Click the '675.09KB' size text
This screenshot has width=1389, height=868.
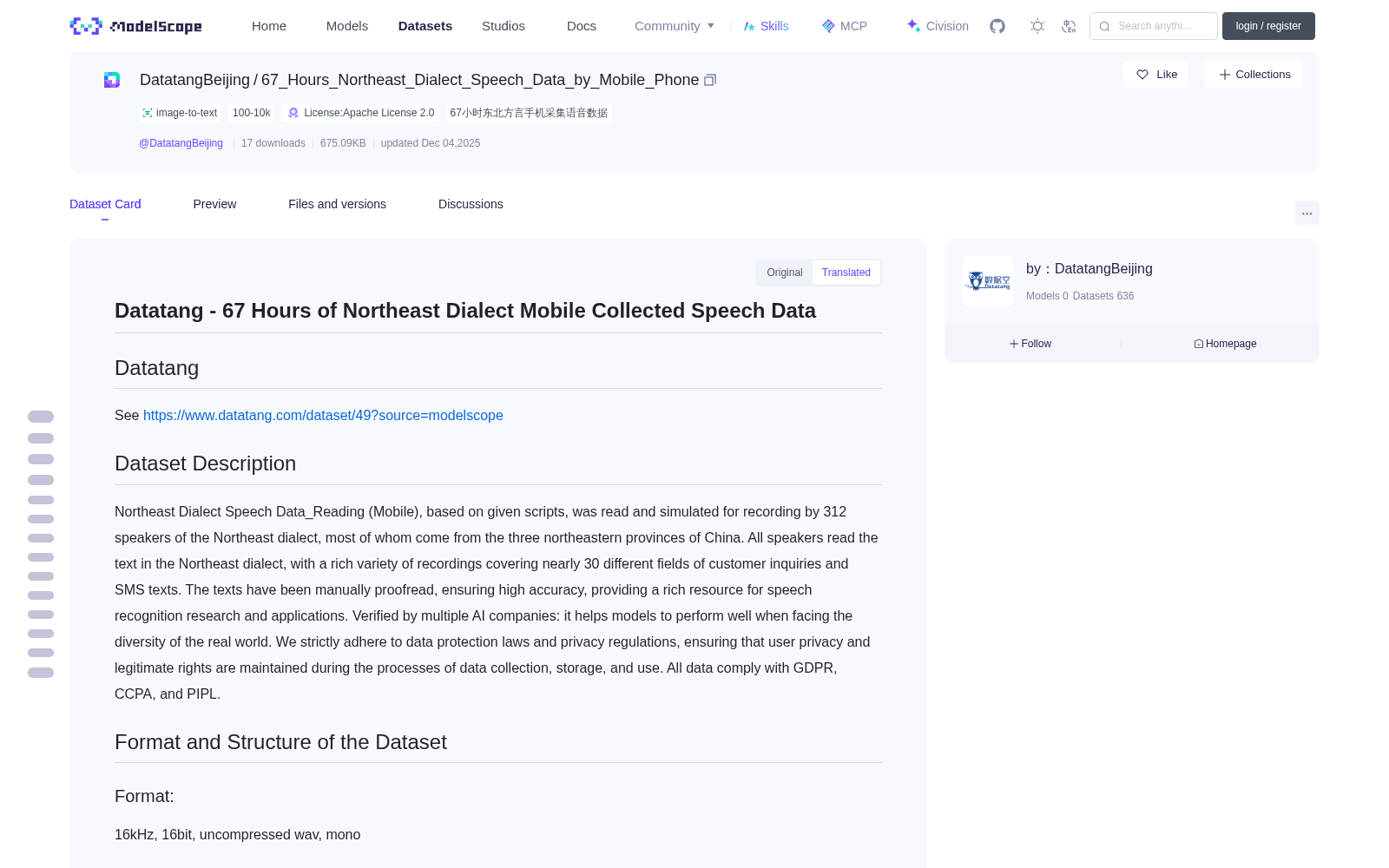point(343,143)
